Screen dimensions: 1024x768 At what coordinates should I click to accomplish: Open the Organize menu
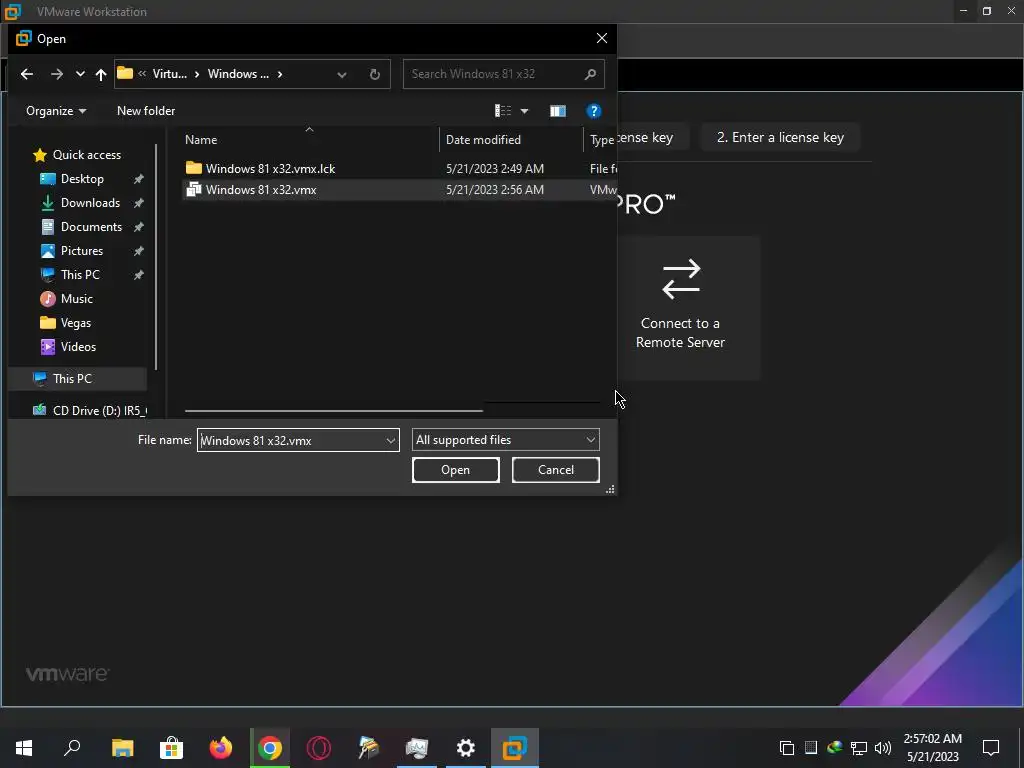coord(56,111)
